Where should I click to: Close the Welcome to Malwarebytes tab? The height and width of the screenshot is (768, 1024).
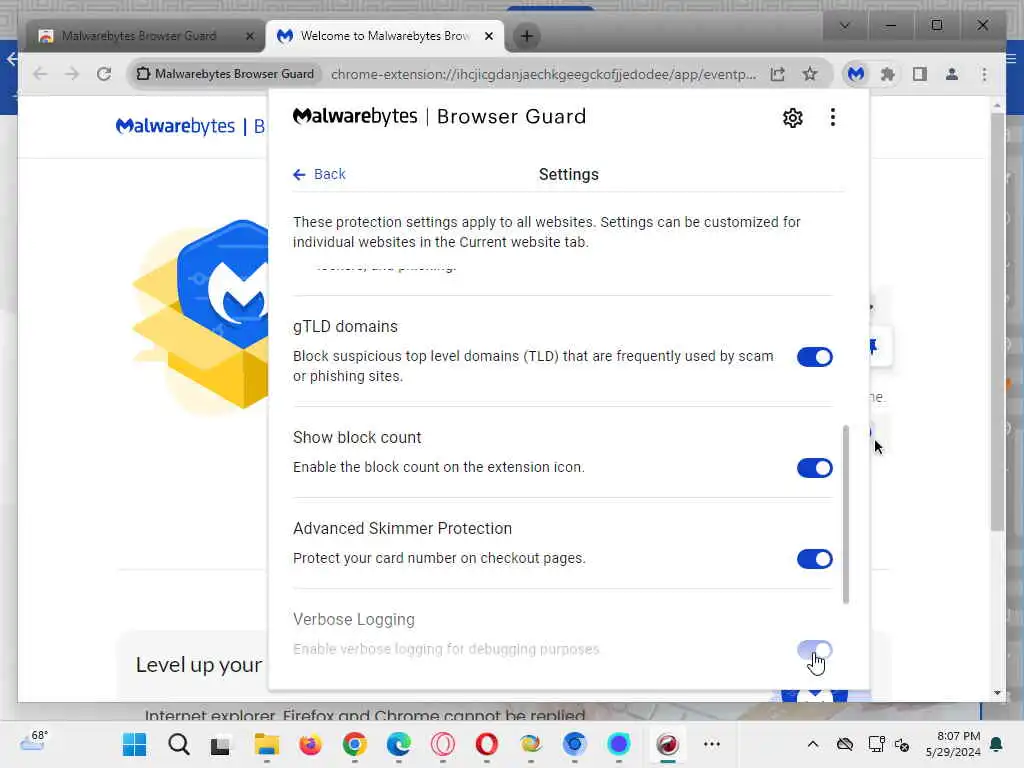click(x=488, y=36)
